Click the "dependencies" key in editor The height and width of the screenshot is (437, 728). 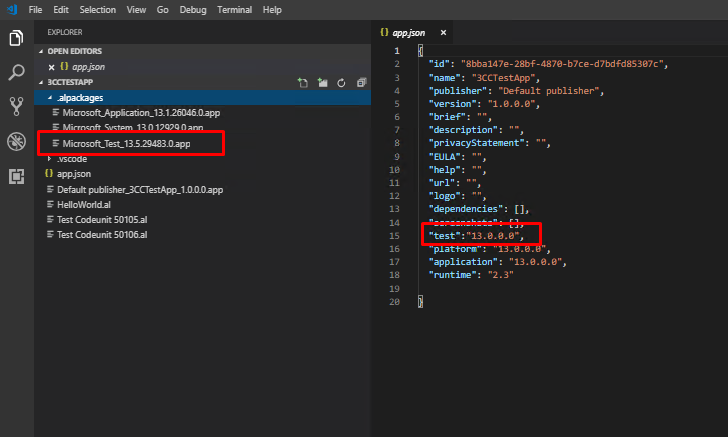[465, 209]
